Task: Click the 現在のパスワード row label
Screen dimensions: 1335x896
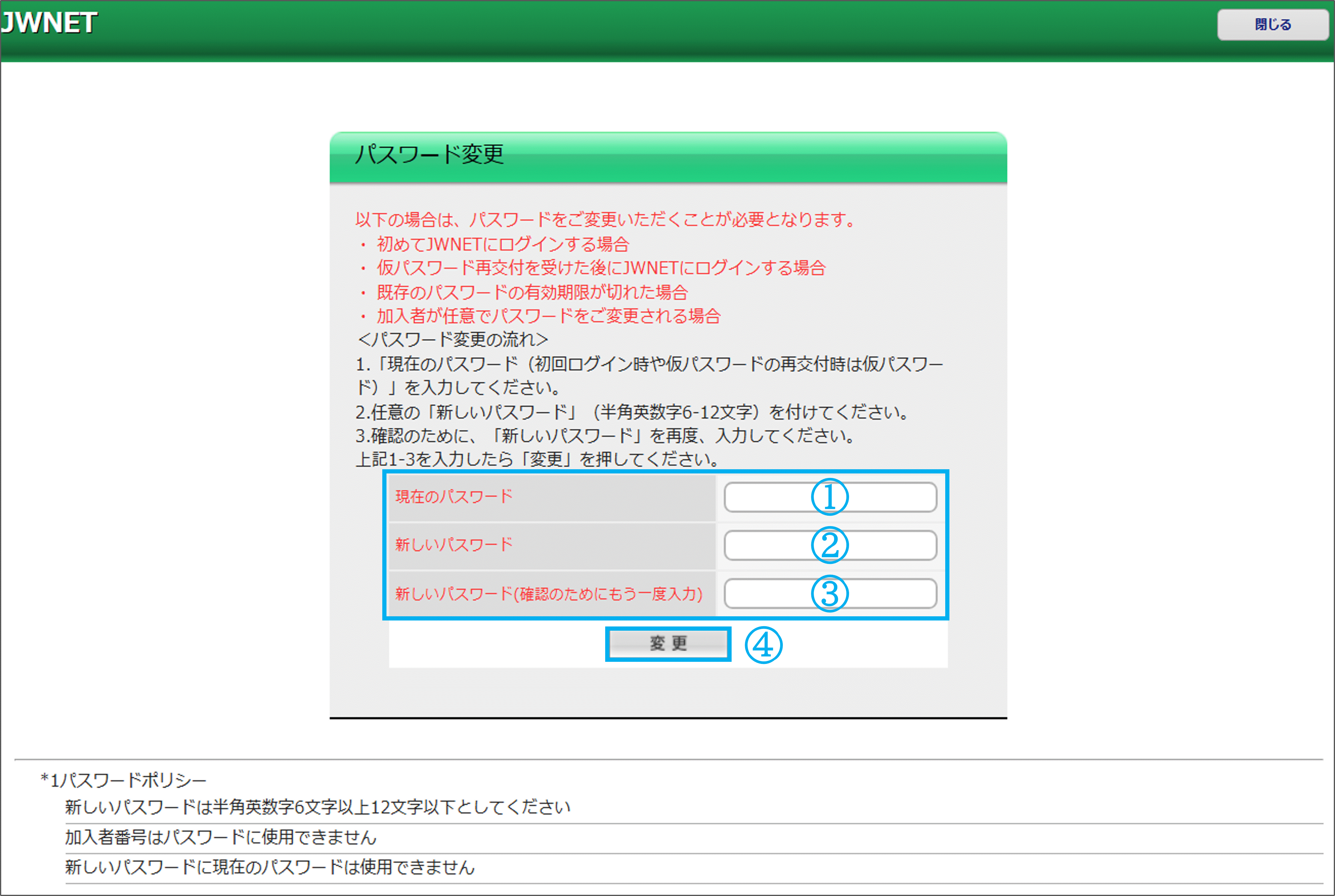Action: [454, 497]
